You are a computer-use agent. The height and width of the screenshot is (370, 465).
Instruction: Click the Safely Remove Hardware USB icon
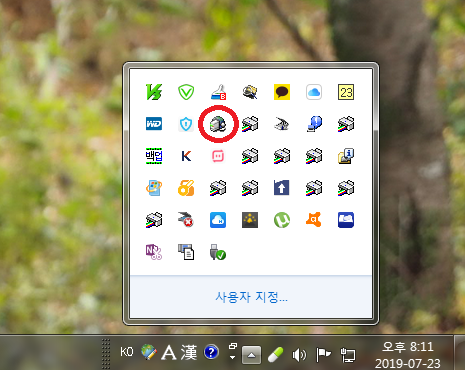click(218, 252)
